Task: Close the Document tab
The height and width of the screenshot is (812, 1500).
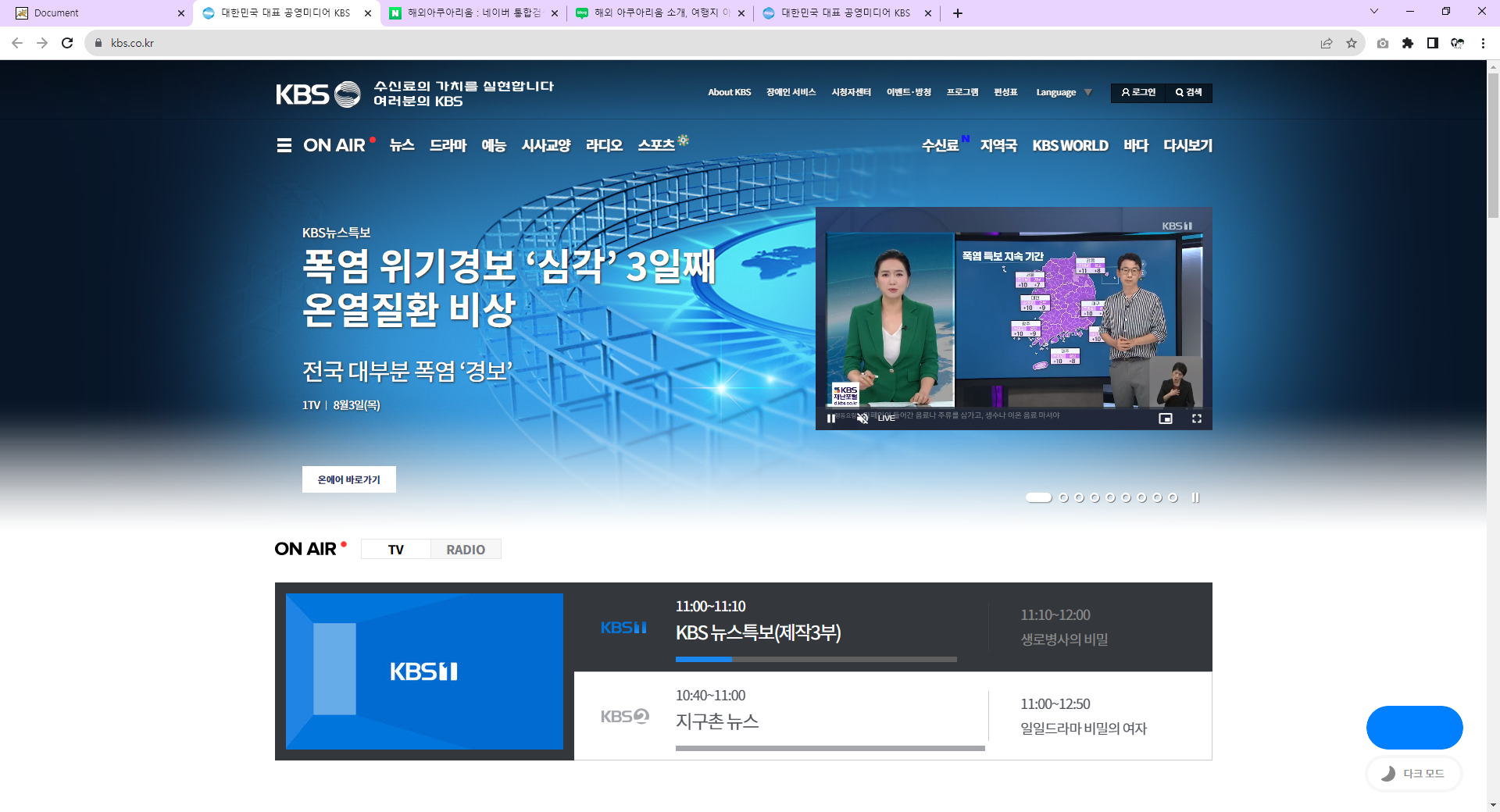Action: click(x=181, y=13)
